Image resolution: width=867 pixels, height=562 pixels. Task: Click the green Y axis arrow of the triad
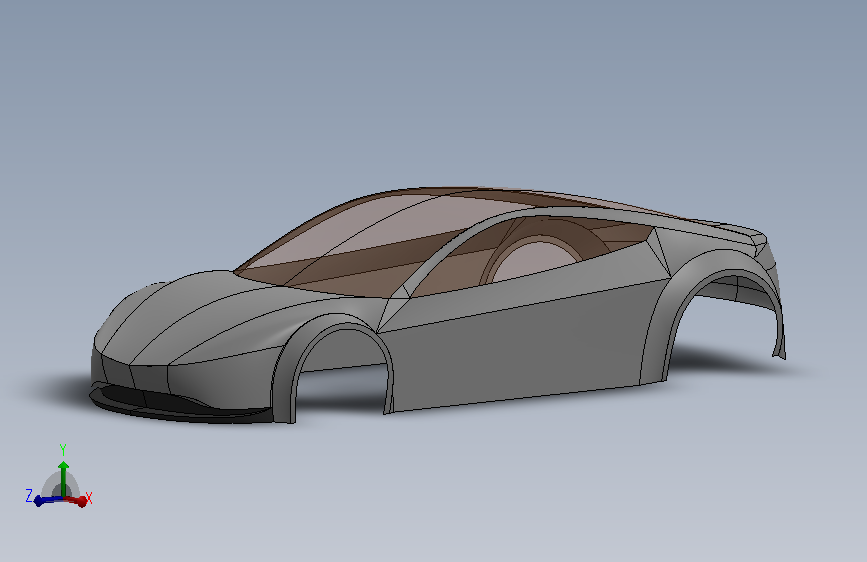pyautogui.click(x=64, y=478)
